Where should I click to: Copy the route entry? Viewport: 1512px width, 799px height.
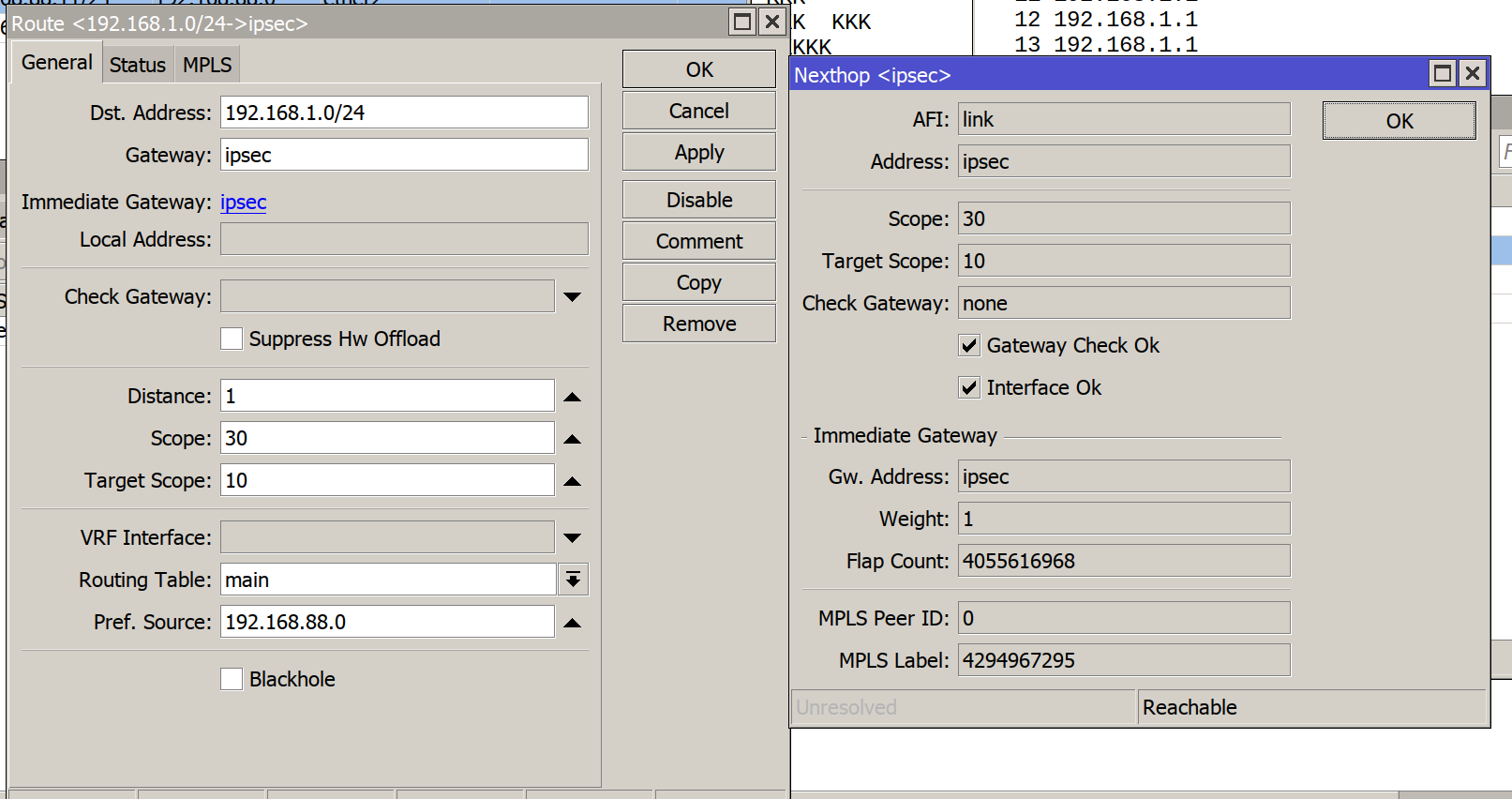pos(699,282)
